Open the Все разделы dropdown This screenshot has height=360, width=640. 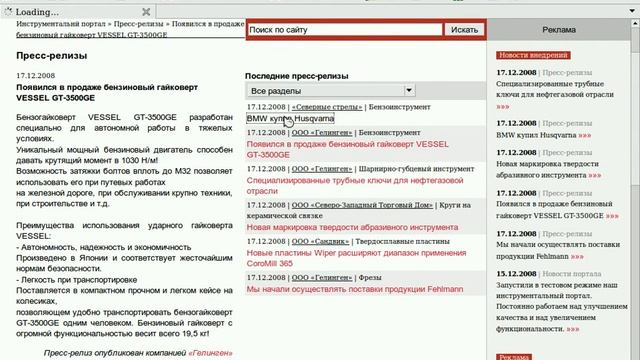[331, 91]
